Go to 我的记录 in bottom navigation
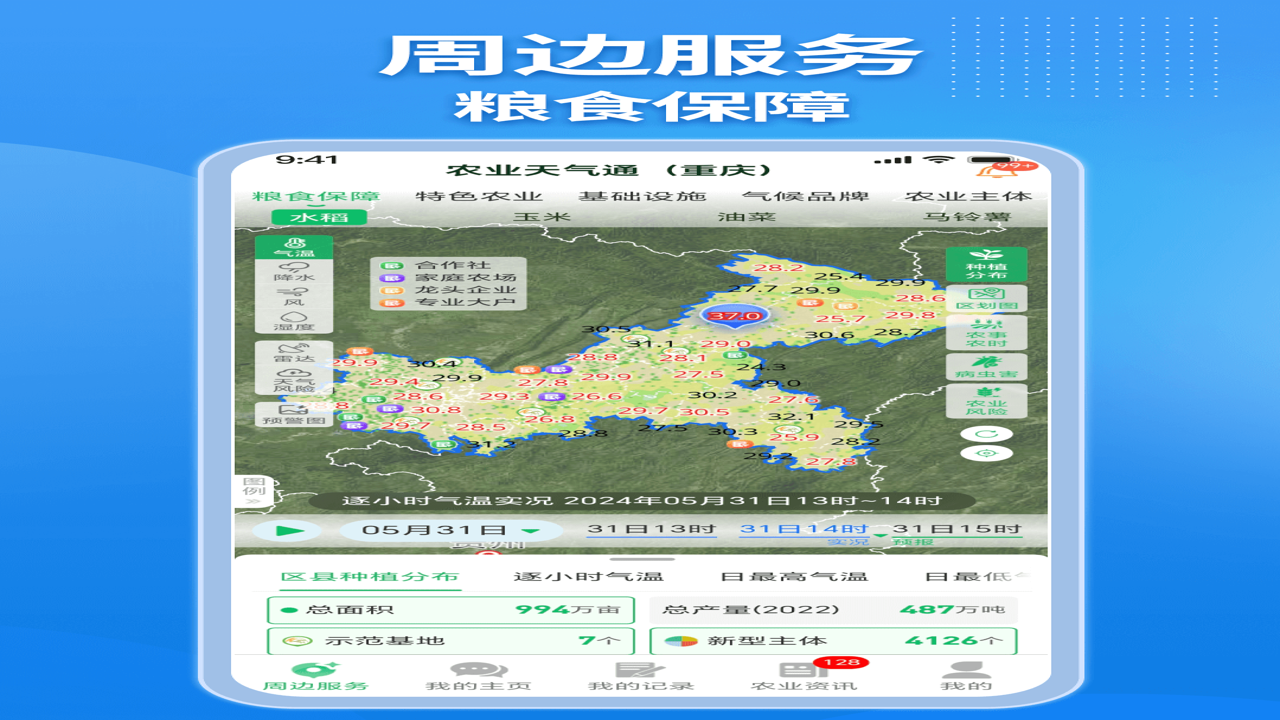Image resolution: width=1280 pixels, height=720 pixels. [x=641, y=677]
